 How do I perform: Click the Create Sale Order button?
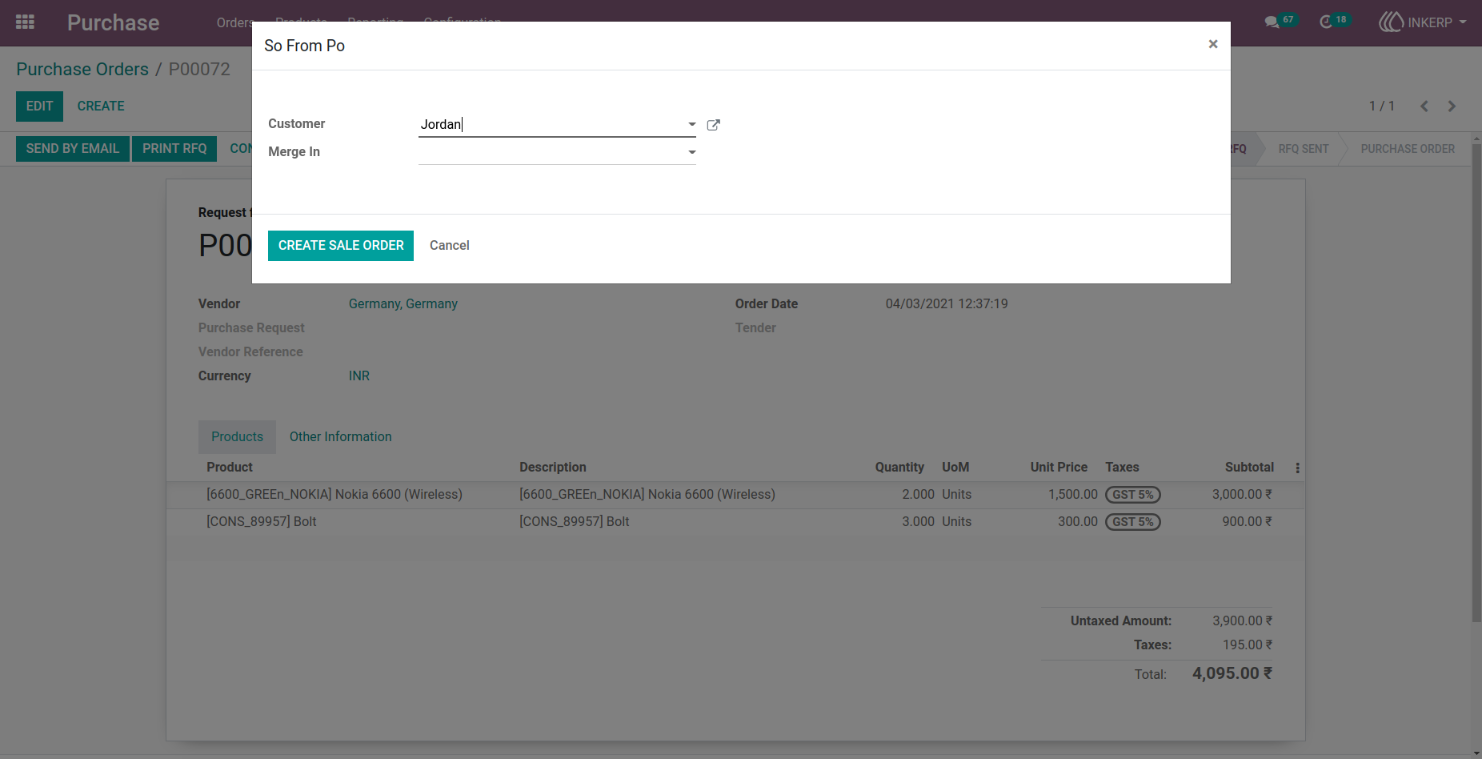pos(341,245)
